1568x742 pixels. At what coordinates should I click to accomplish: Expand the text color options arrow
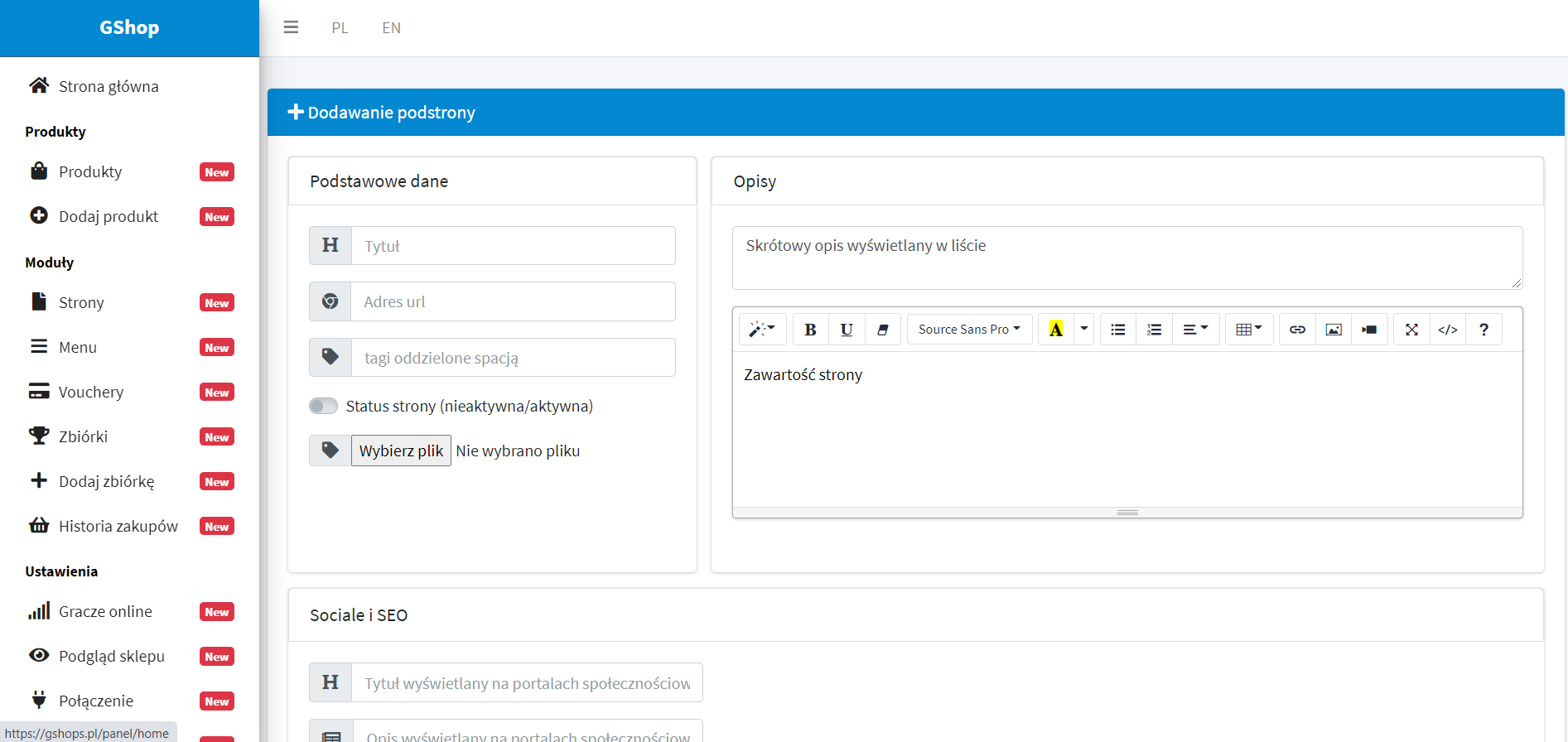1083,330
